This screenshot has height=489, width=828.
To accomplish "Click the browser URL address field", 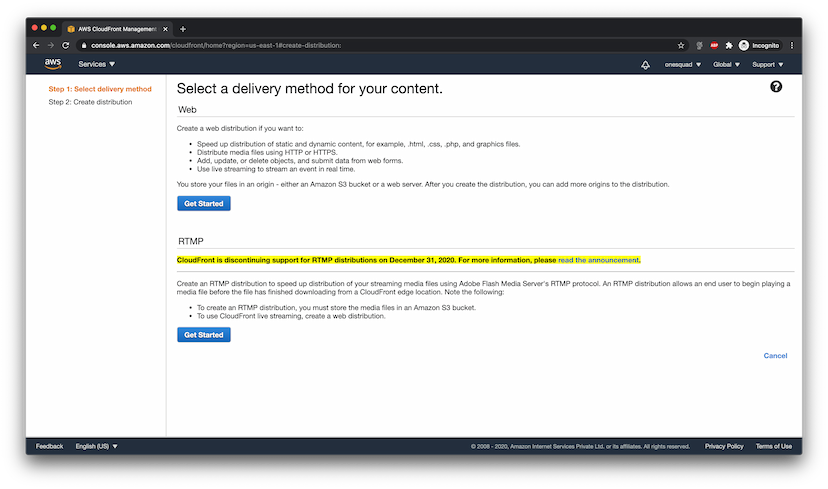I will pyautogui.click(x=380, y=45).
